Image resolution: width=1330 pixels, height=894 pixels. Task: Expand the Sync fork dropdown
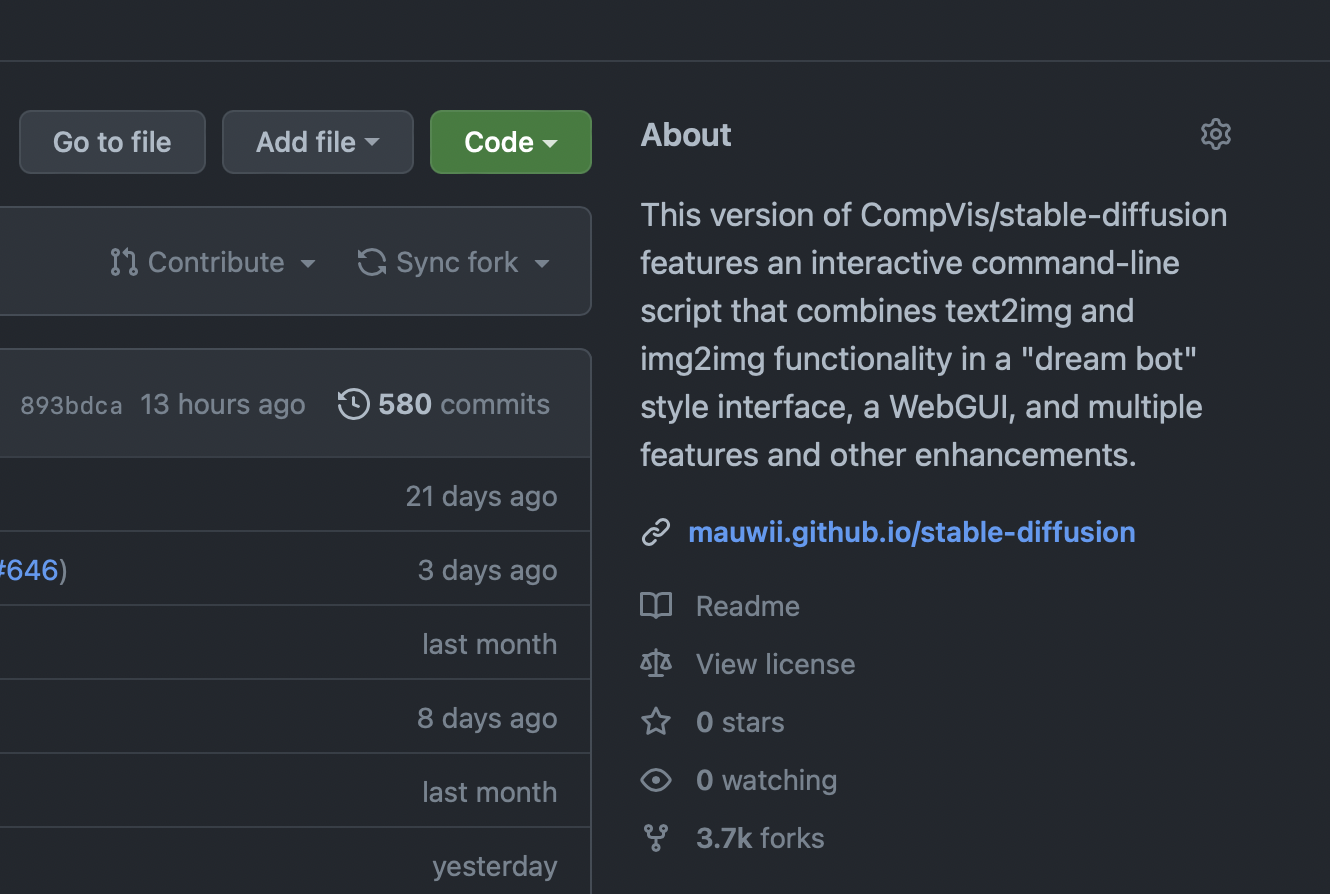tap(455, 262)
